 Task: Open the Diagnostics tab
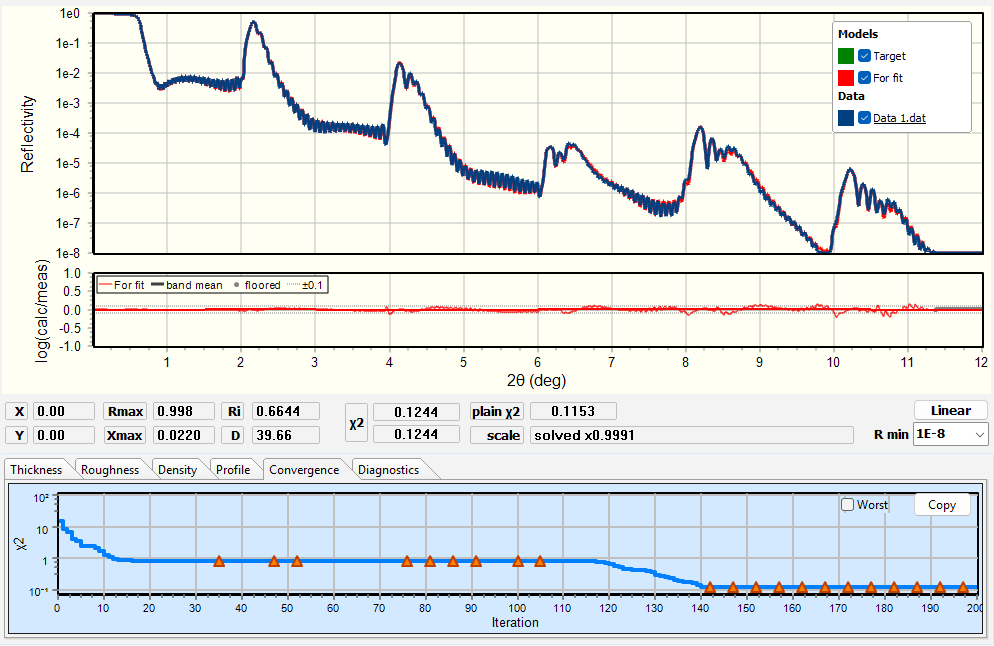tap(389, 470)
